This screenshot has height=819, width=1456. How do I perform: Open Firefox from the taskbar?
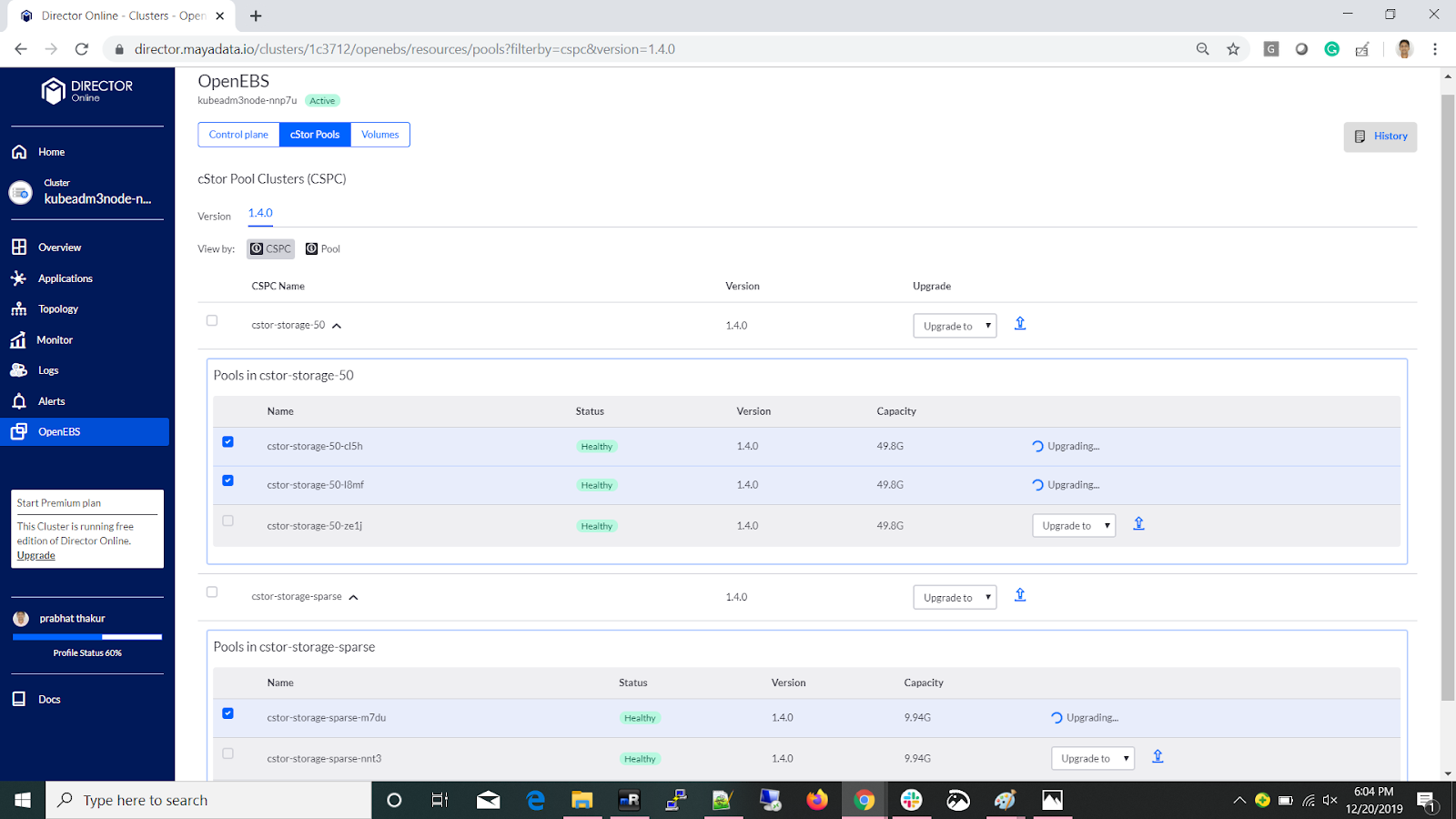pyautogui.click(x=817, y=800)
